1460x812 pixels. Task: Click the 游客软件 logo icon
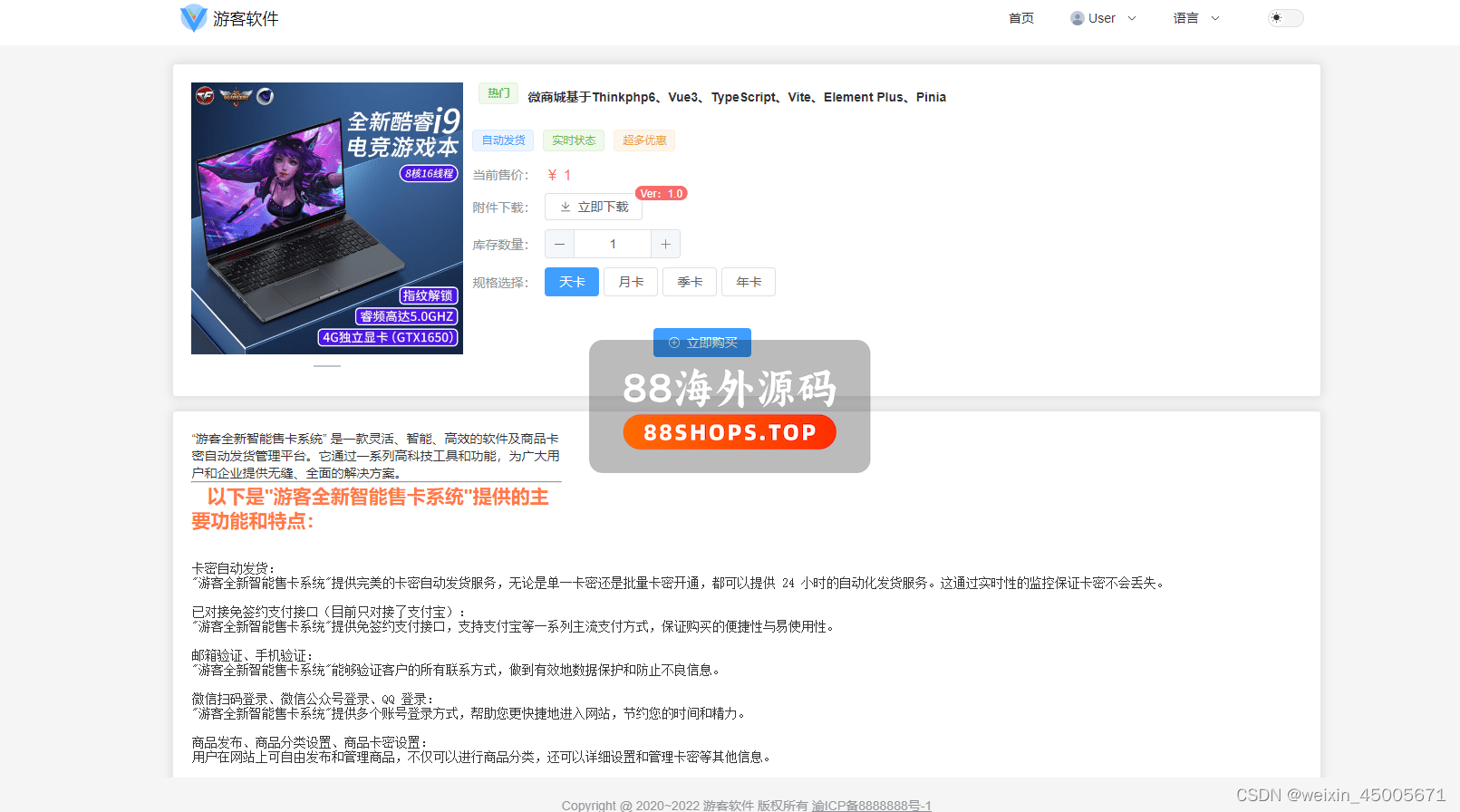[x=193, y=18]
